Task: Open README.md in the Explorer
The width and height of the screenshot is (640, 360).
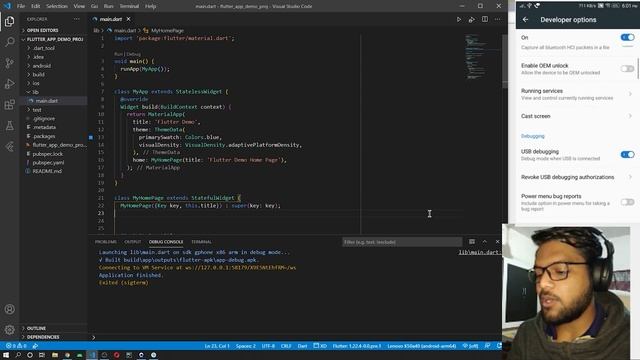Action: 47,171
